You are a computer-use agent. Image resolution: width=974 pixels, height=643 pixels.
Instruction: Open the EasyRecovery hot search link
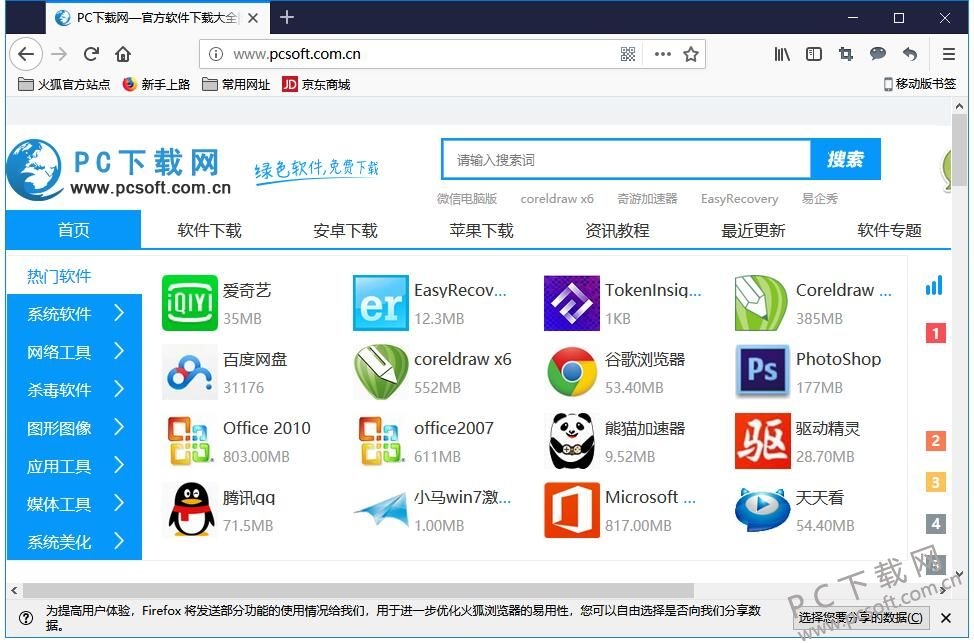pos(739,199)
